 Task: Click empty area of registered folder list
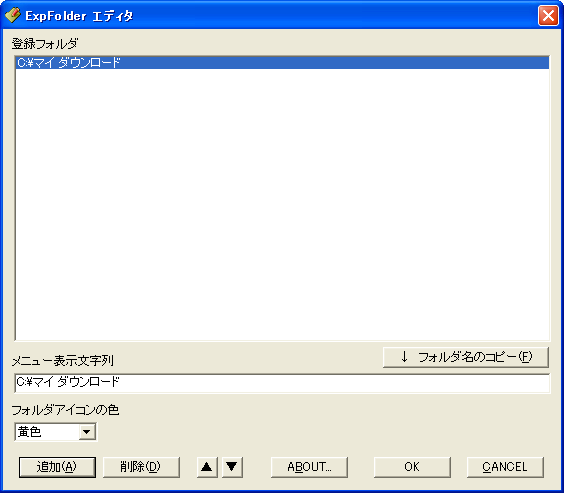tap(282, 205)
